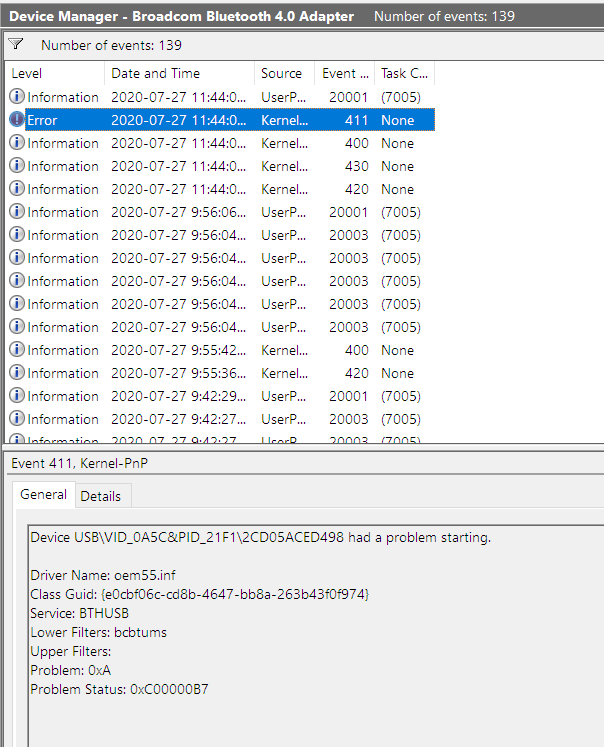
Task: Sort by the Task Category column header
Action: tap(405, 73)
